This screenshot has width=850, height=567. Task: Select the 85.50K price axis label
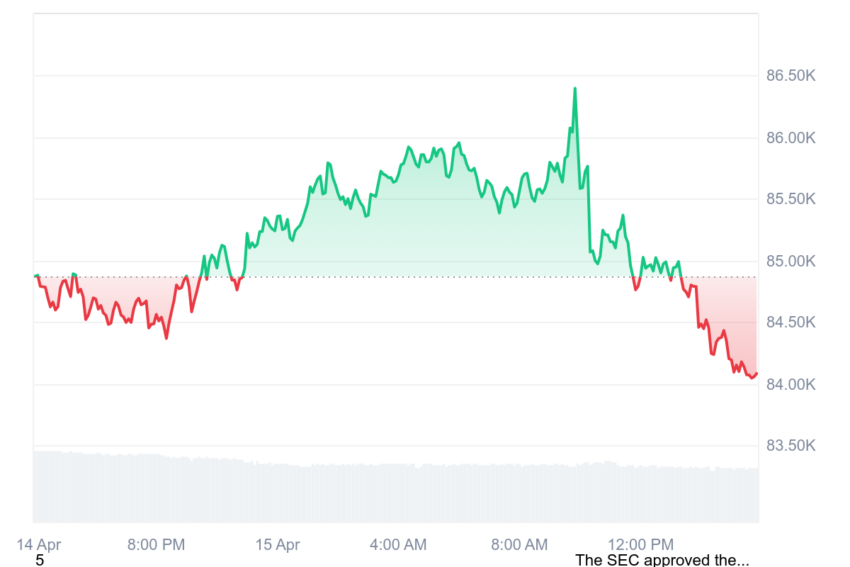(x=790, y=199)
